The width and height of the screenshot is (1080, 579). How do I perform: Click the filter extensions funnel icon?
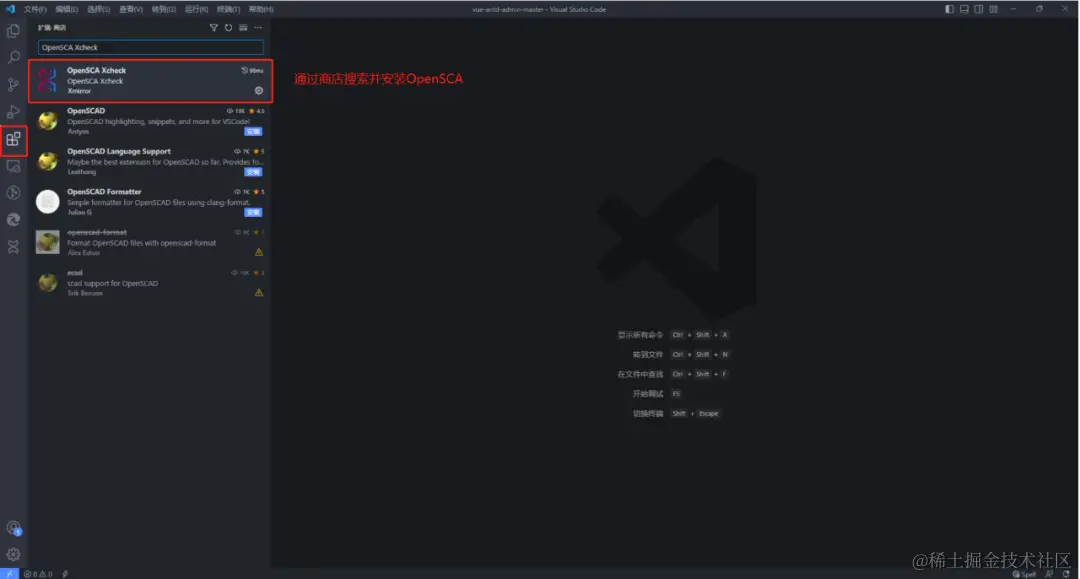(214, 28)
